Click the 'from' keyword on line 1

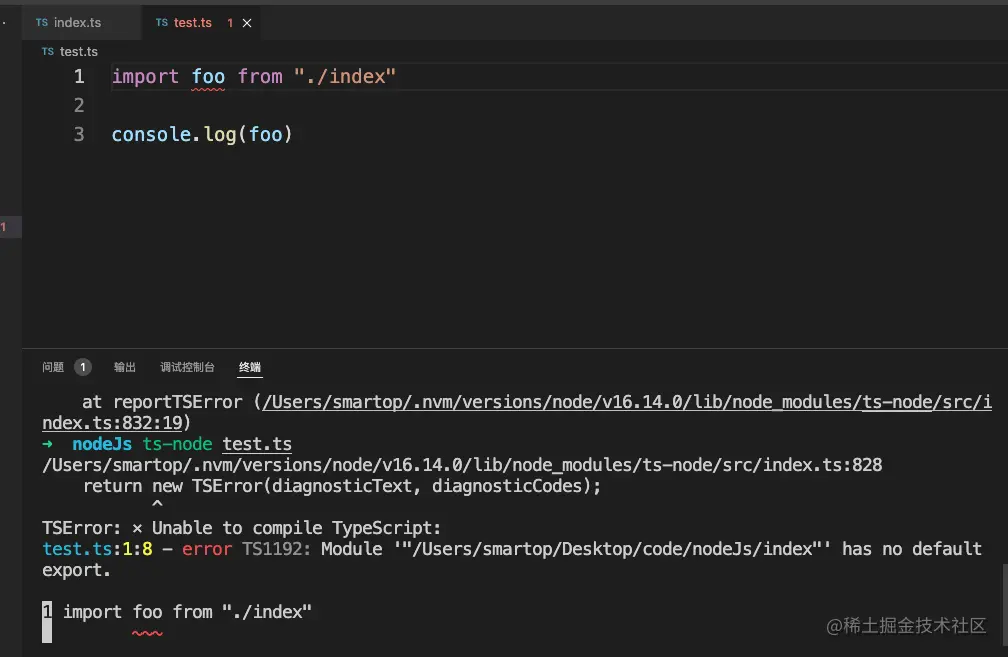[260, 76]
